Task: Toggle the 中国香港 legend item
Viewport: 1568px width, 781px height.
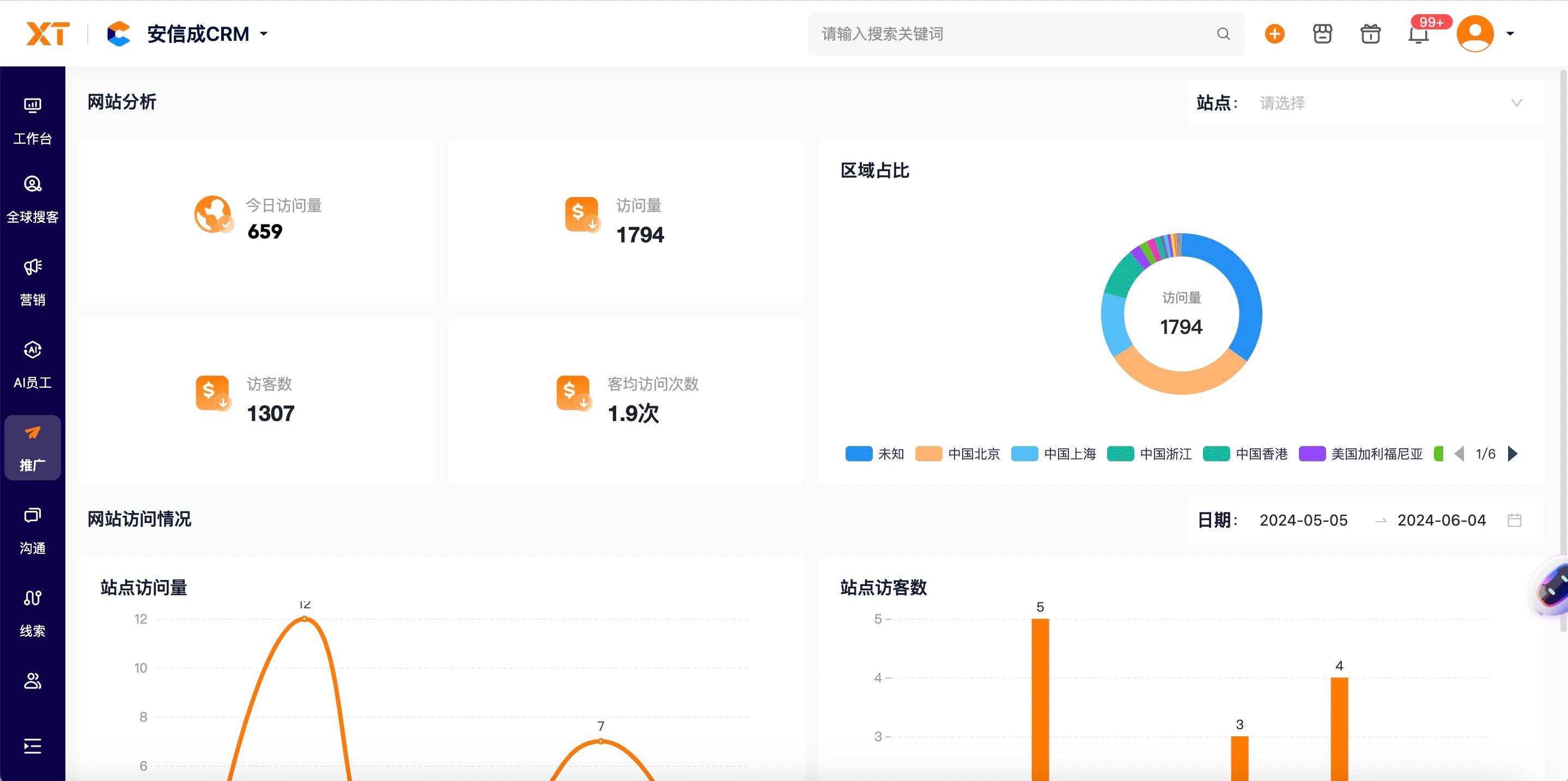Action: [1245, 454]
